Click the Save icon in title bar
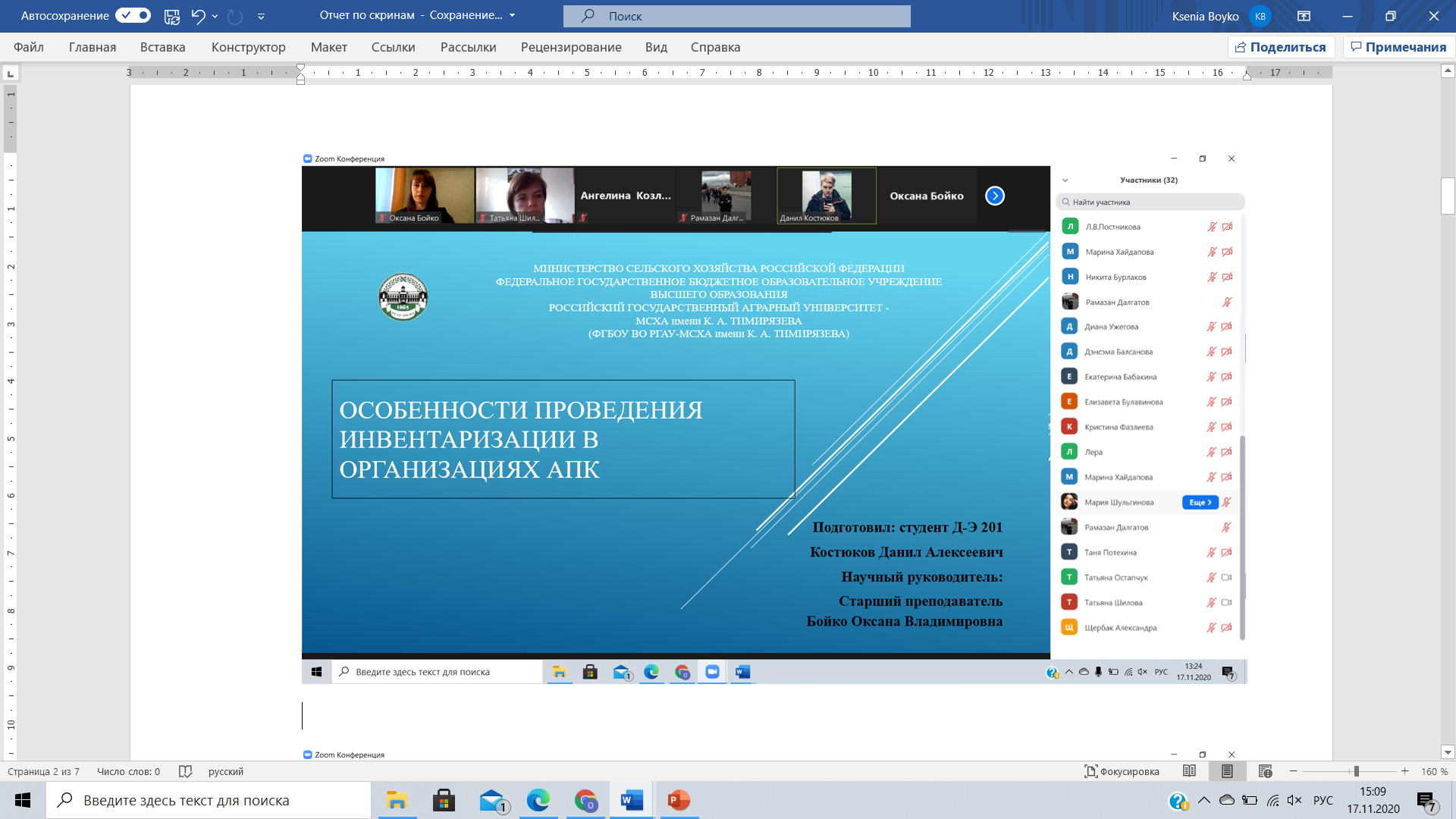 point(172,16)
